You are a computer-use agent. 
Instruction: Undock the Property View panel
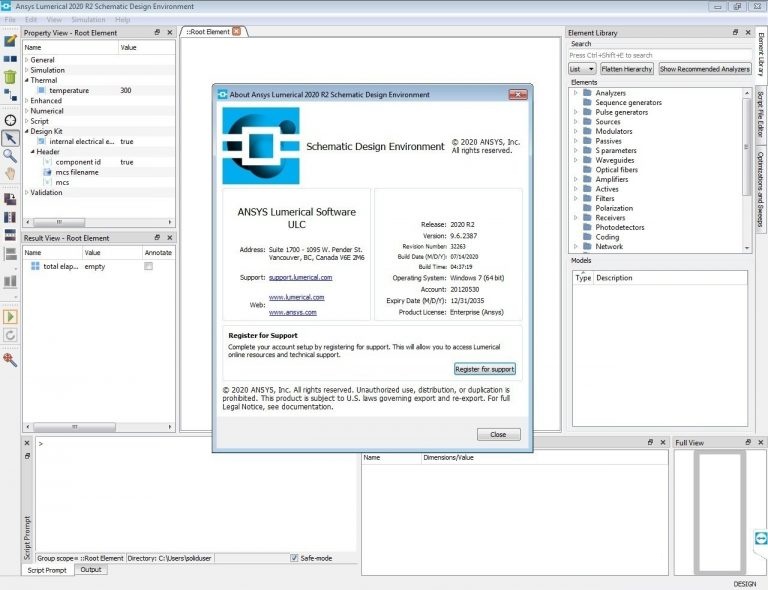click(157, 32)
